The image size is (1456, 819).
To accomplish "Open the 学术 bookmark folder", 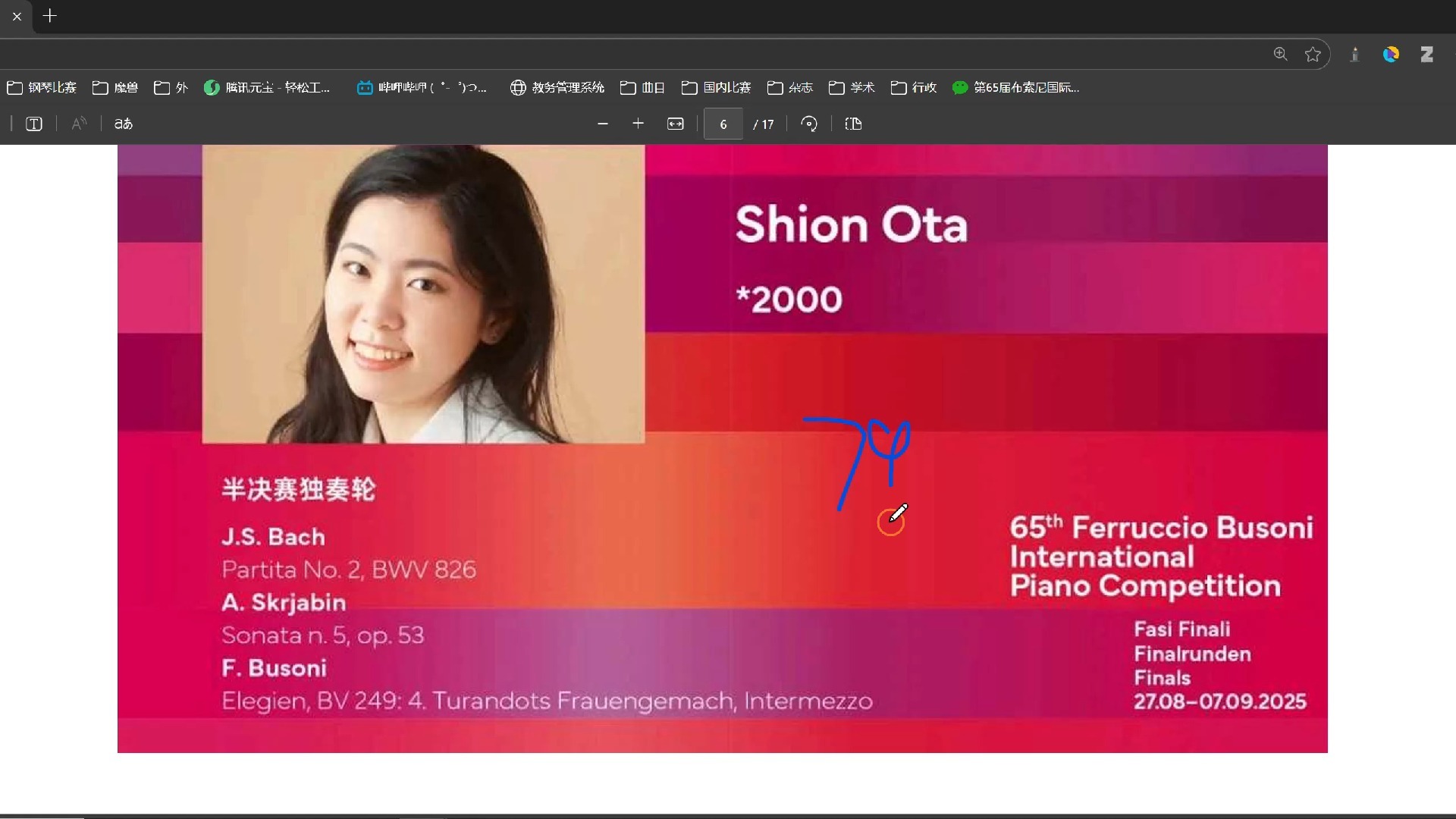I will [x=852, y=87].
